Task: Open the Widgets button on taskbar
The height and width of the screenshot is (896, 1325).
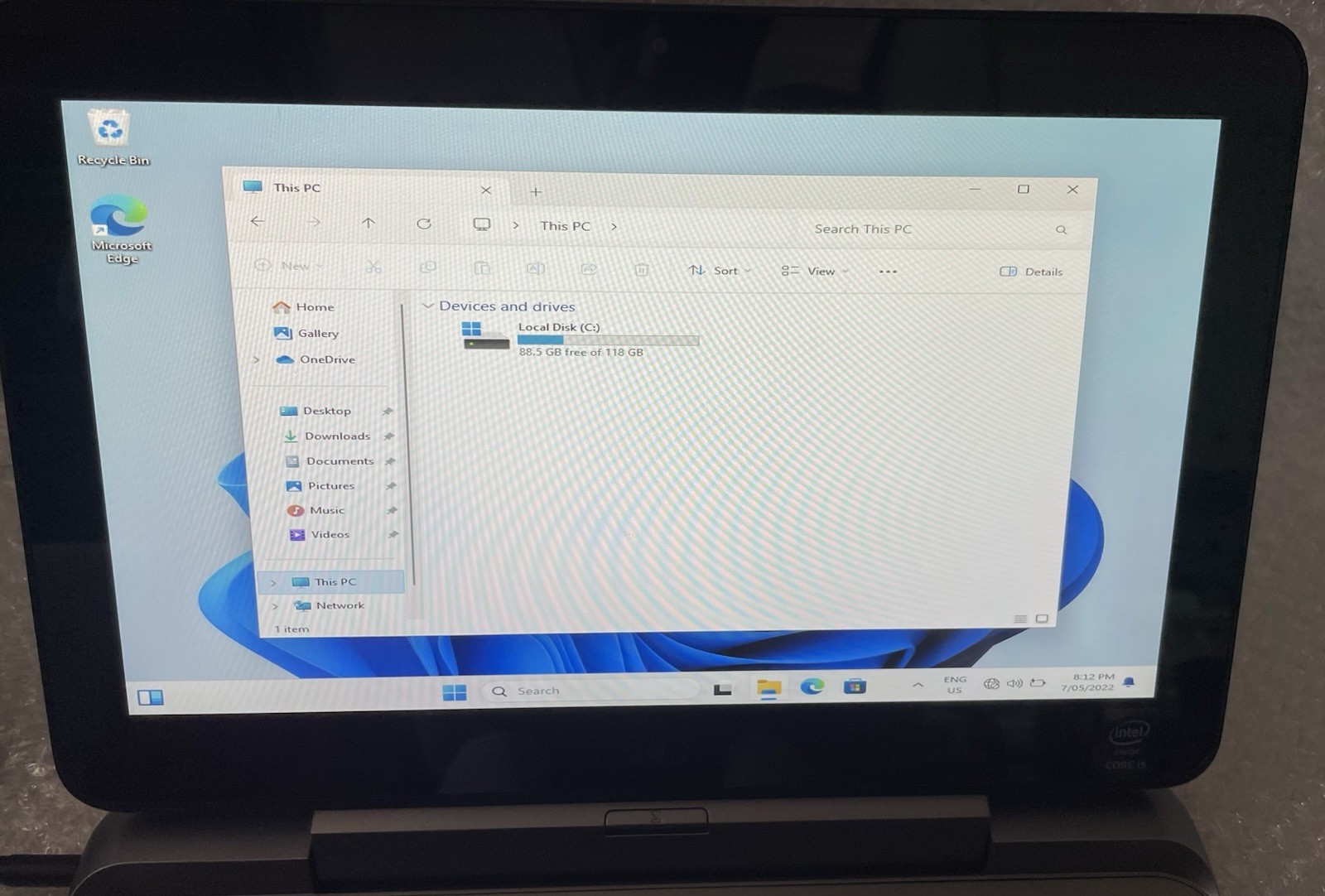Action: (151, 697)
